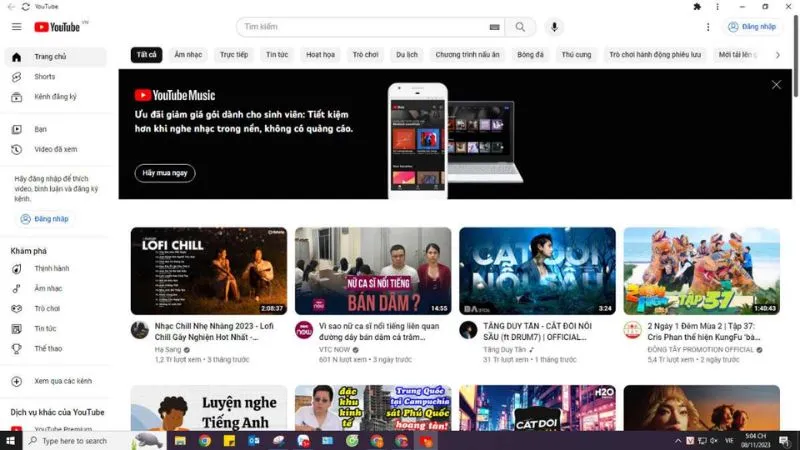This screenshot has width=800, height=450.
Task: Open the first Chrome icon next to File Explorer
Action: point(205,441)
